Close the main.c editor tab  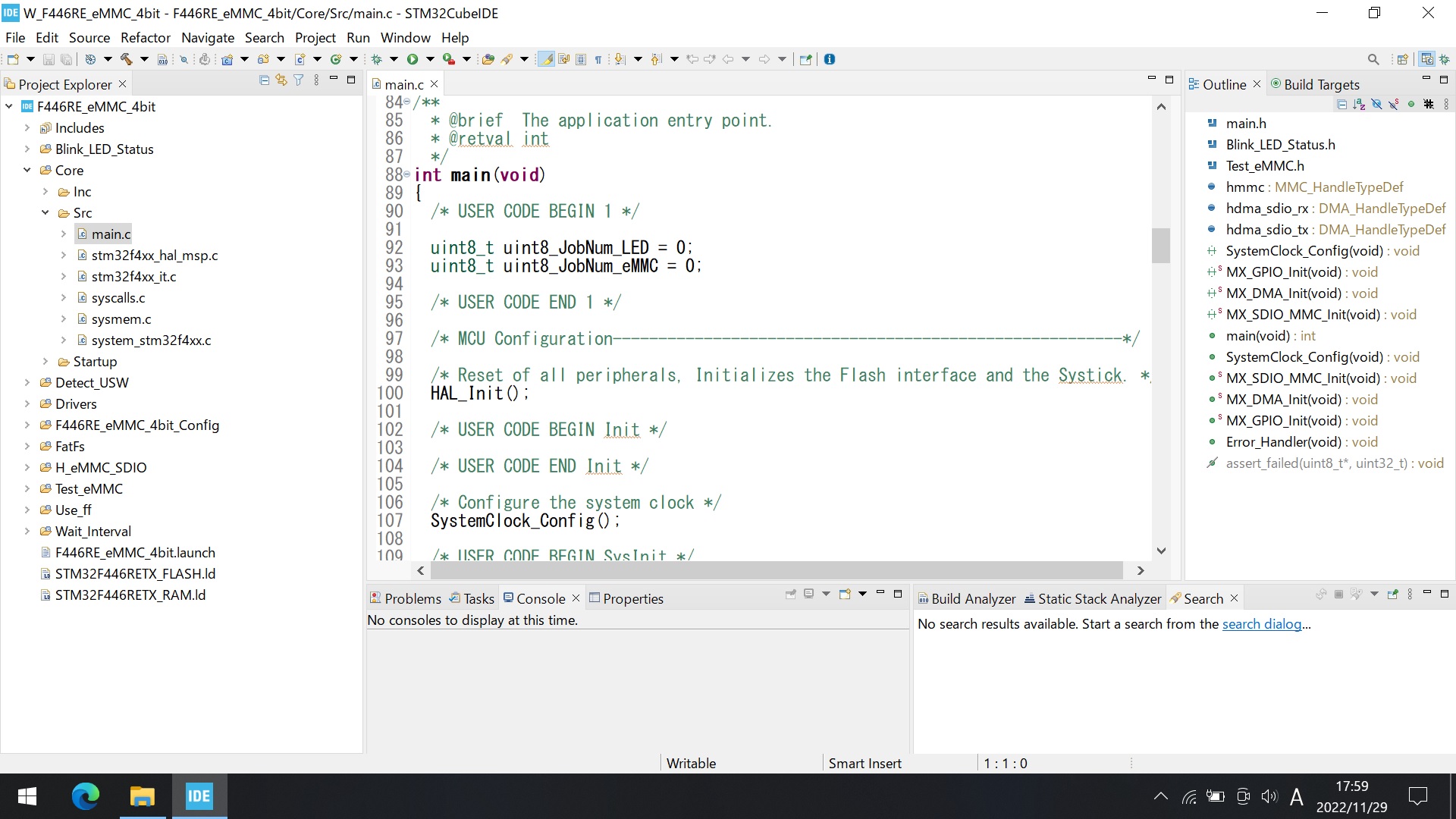pos(435,84)
